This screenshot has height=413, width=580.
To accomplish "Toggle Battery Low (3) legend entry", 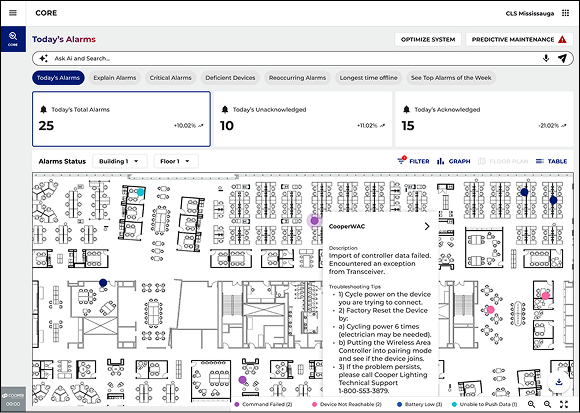I will click(x=419, y=404).
